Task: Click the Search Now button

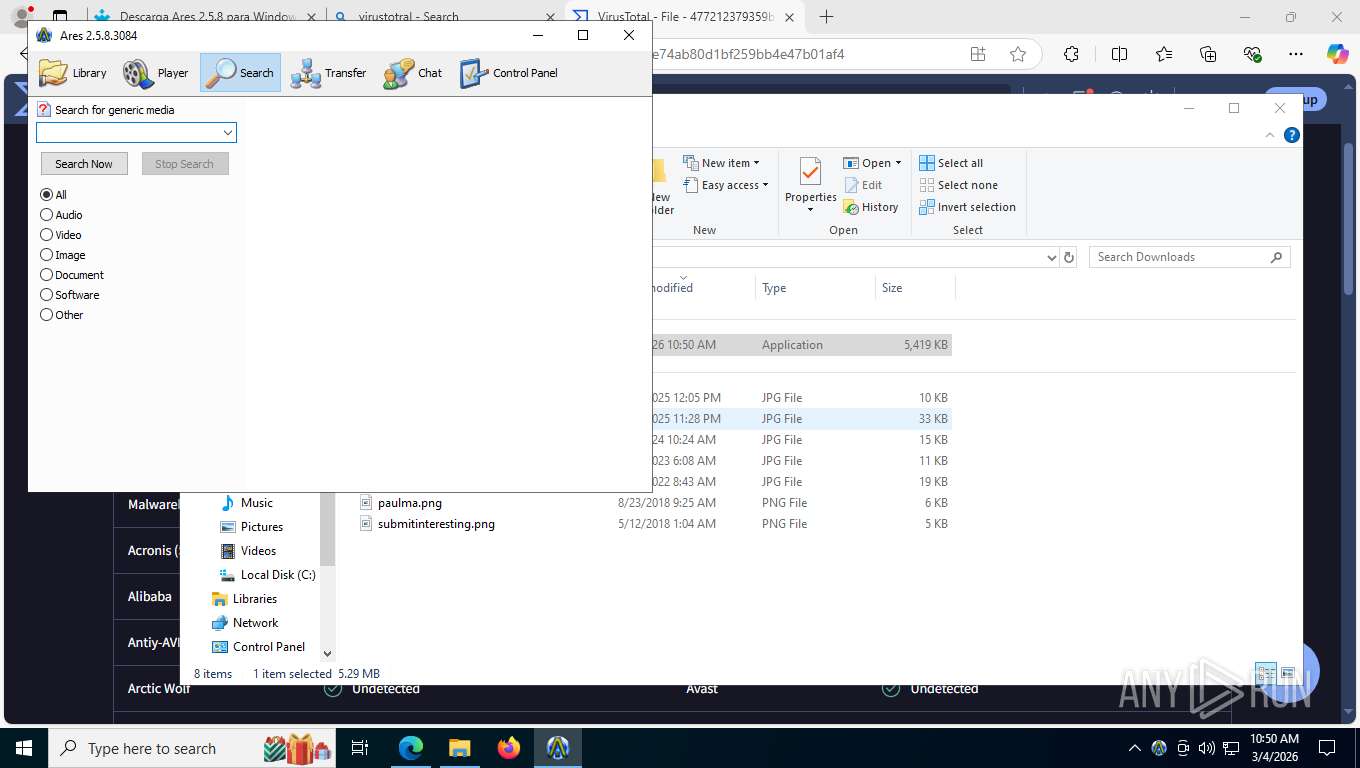Action: pos(84,164)
